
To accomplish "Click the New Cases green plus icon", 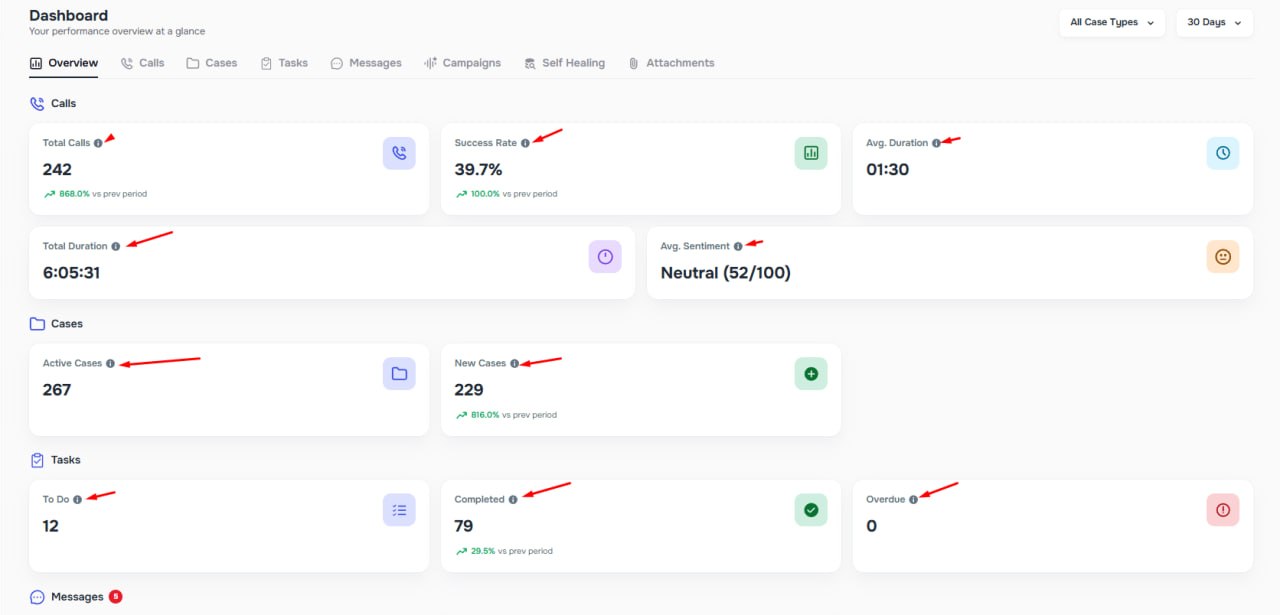I will [x=811, y=374].
